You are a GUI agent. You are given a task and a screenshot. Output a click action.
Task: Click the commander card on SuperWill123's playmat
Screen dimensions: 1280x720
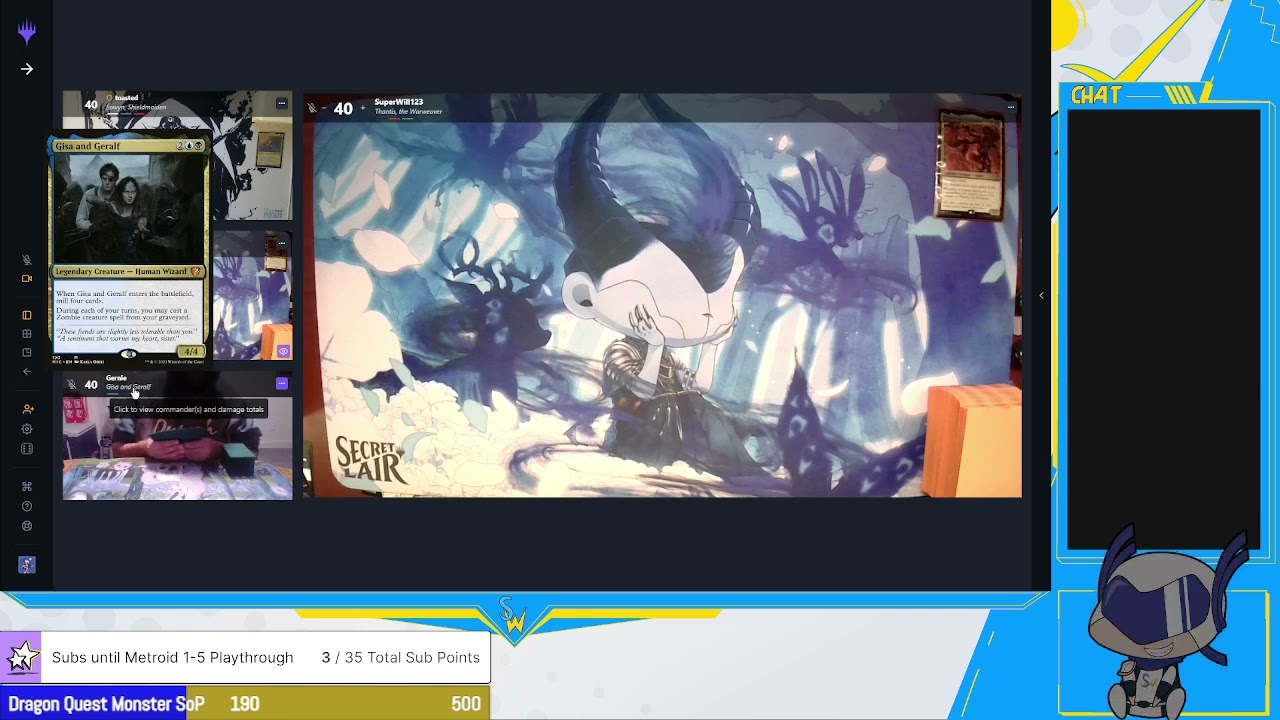(x=970, y=165)
